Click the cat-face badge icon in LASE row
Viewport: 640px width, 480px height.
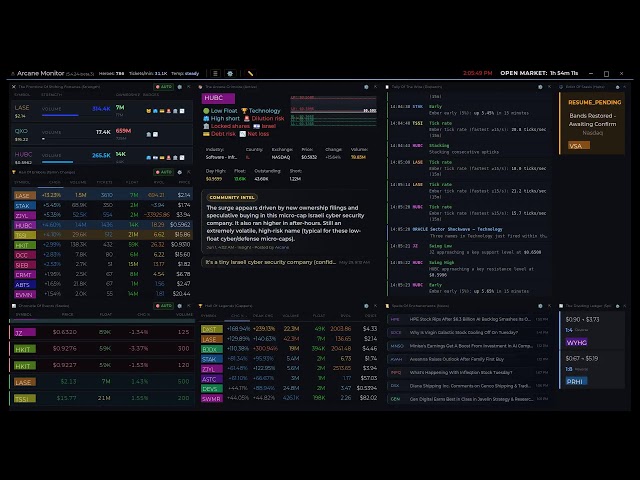point(149,111)
